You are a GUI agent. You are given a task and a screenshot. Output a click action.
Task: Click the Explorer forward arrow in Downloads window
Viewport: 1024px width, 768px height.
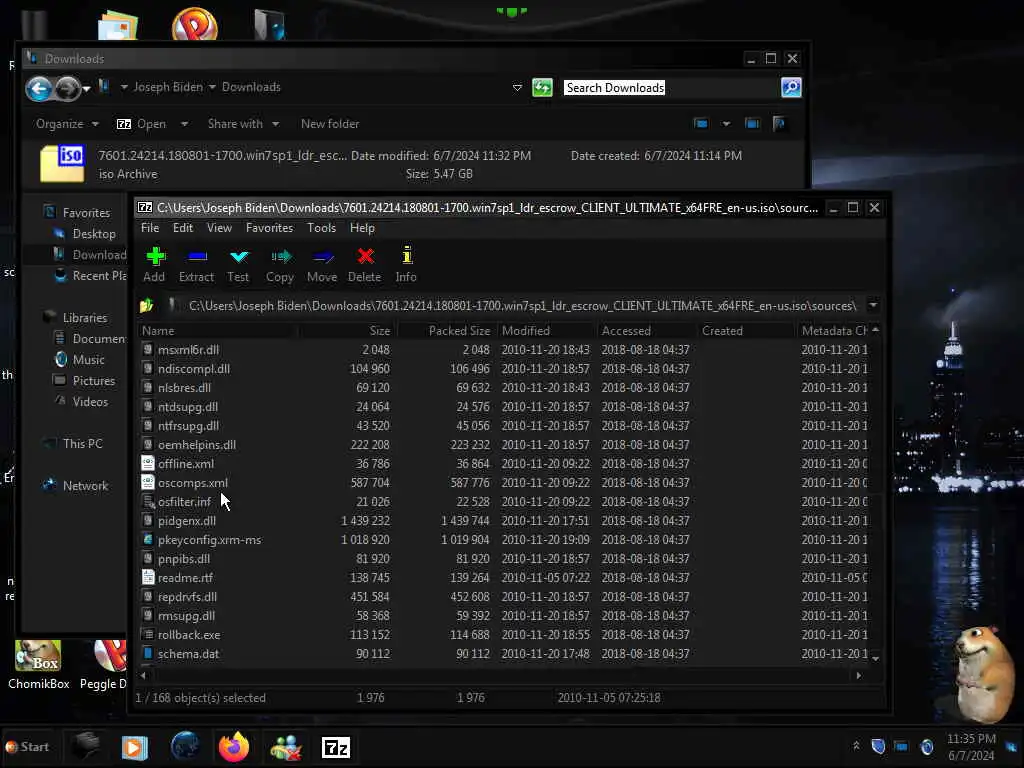coord(67,88)
